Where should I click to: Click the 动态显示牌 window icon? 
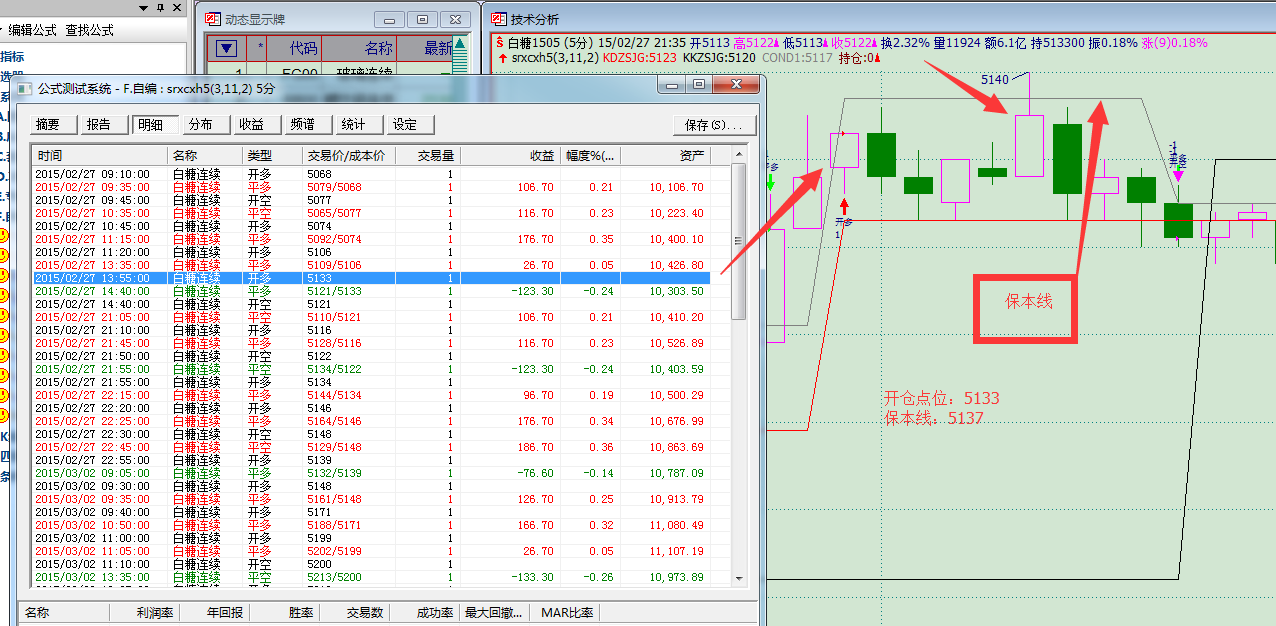(213, 19)
